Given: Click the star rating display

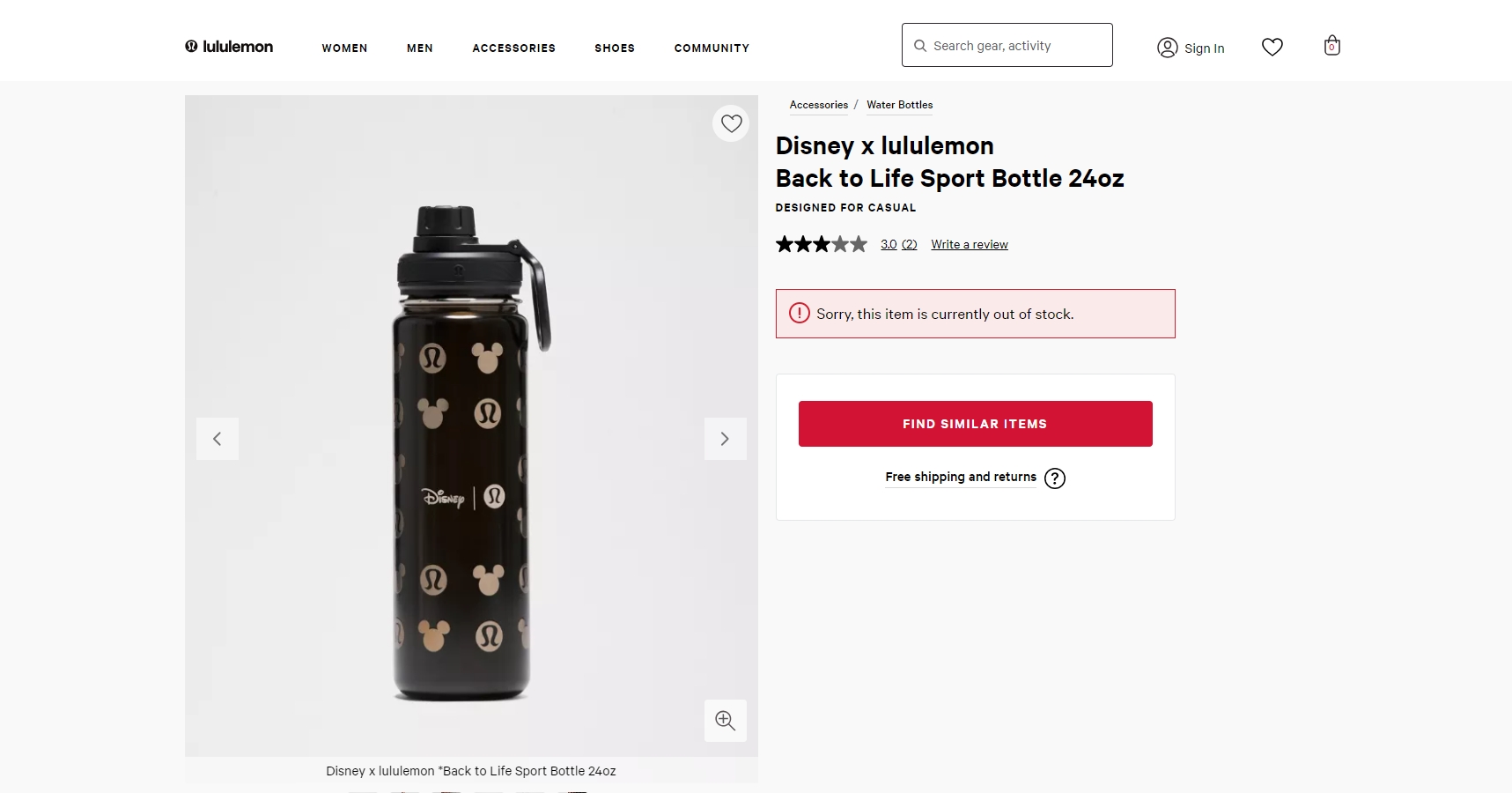Looking at the screenshot, I should pyautogui.click(x=821, y=244).
